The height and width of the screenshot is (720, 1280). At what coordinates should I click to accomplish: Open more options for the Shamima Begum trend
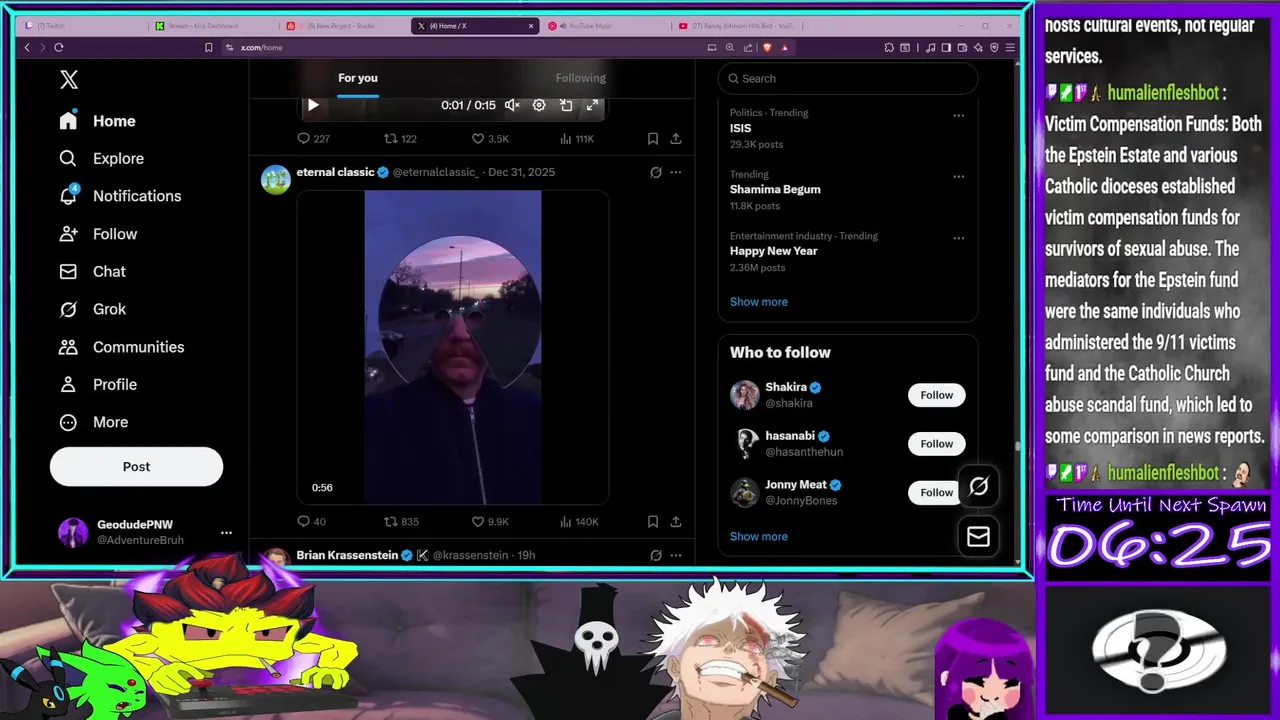tap(958, 176)
